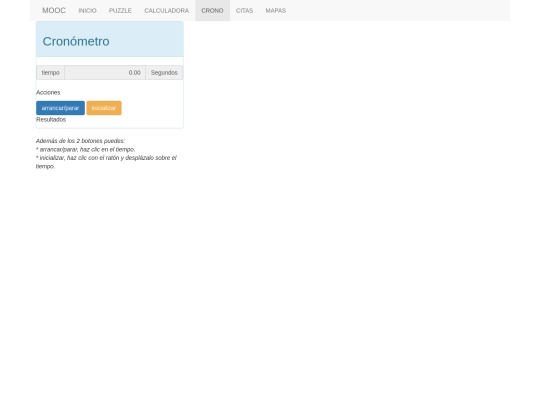Click the orange inicializar button
The width and height of the screenshot is (540, 405).
click(104, 108)
